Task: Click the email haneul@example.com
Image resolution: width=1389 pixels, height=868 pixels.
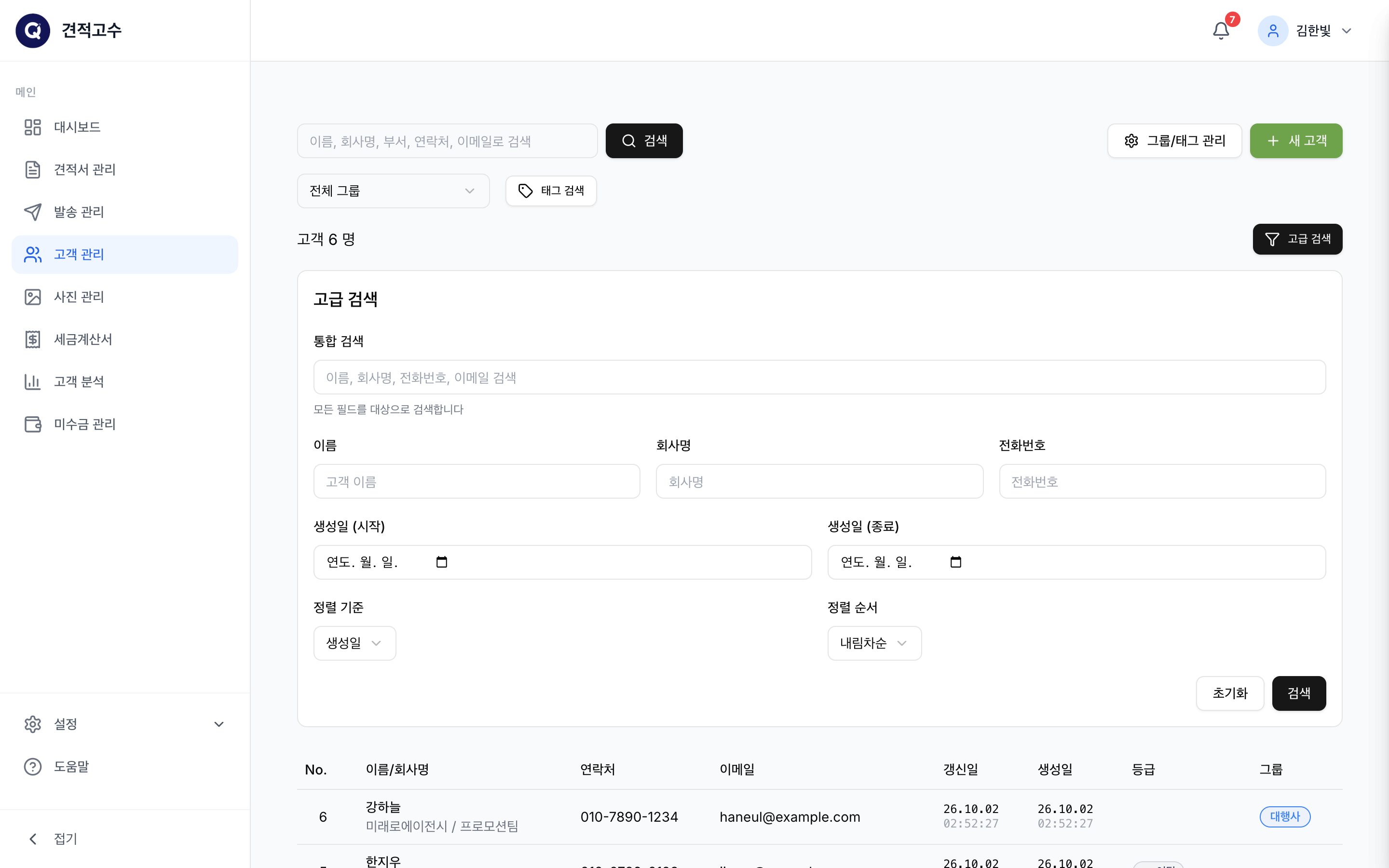Action: tap(790, 817)
